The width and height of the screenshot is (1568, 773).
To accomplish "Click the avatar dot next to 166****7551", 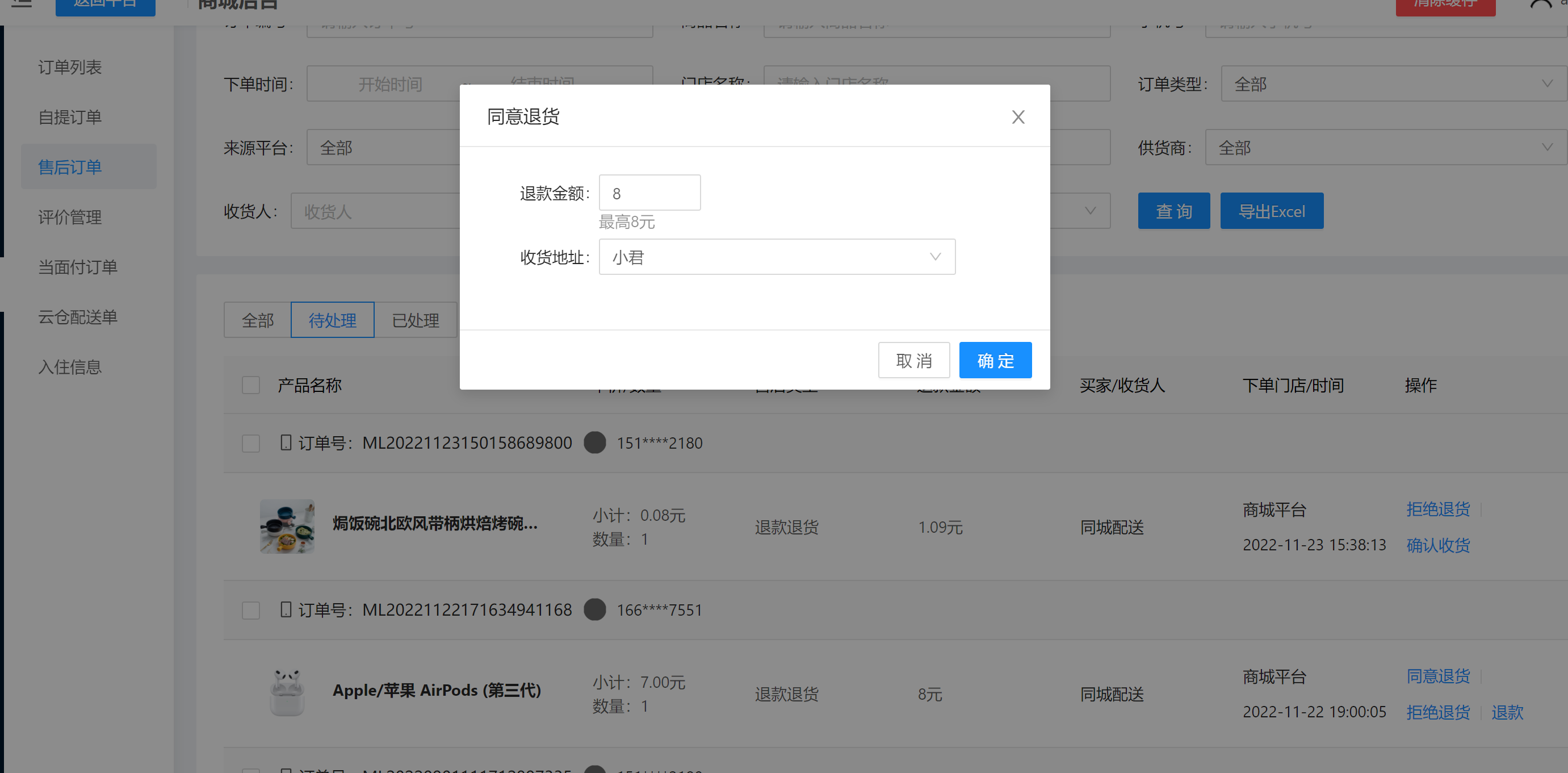I will 595,609.
